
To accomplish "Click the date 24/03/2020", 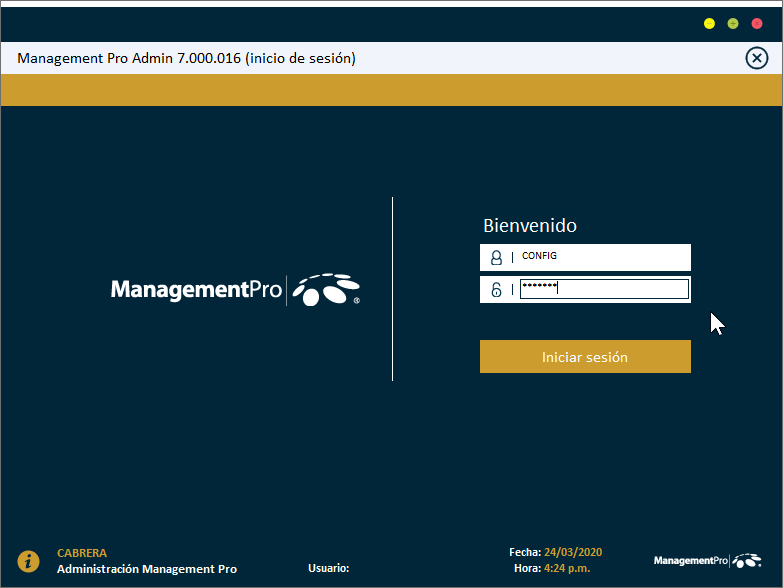I will 573,552.
